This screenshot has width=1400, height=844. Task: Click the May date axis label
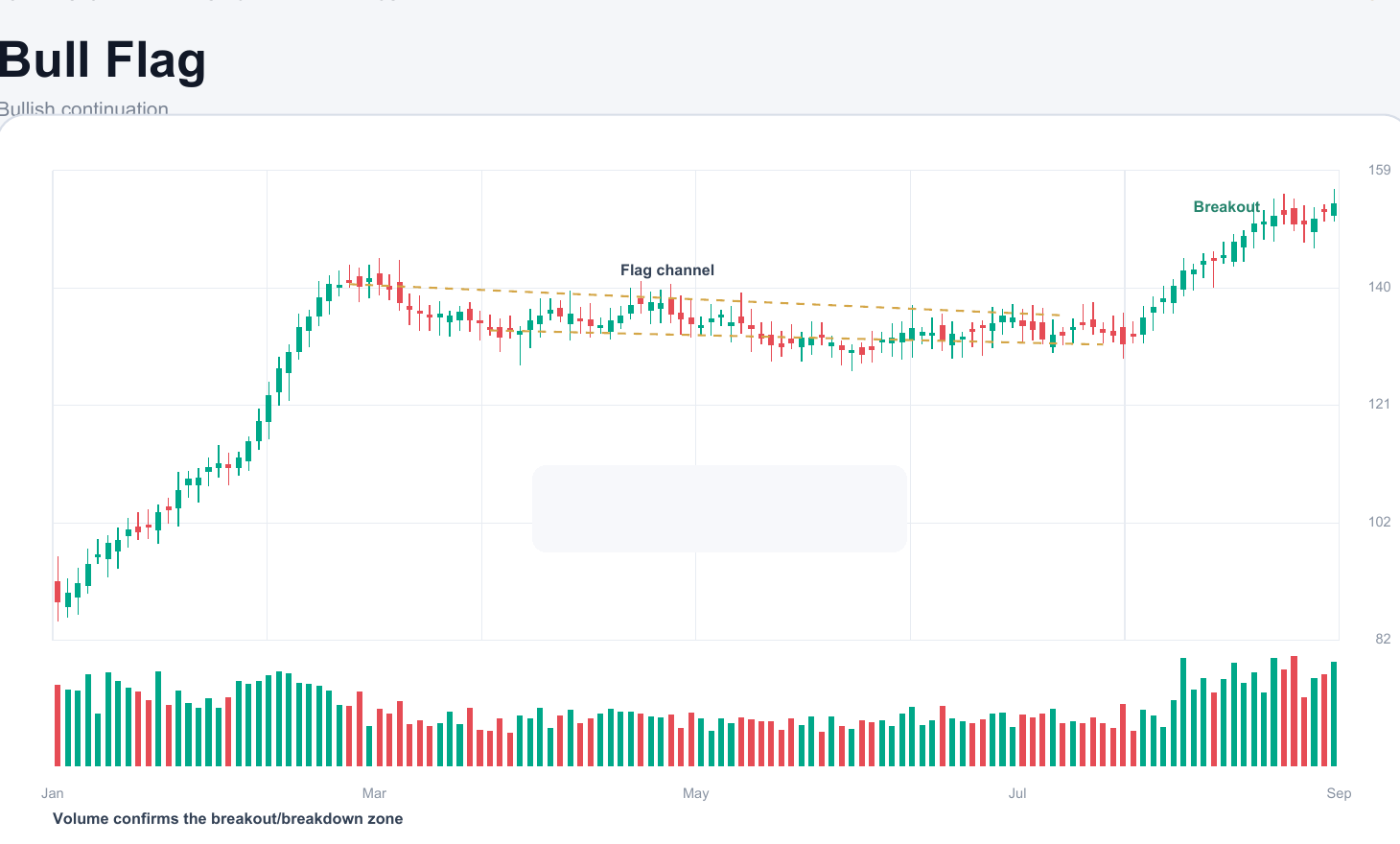[x=696, y=793]
